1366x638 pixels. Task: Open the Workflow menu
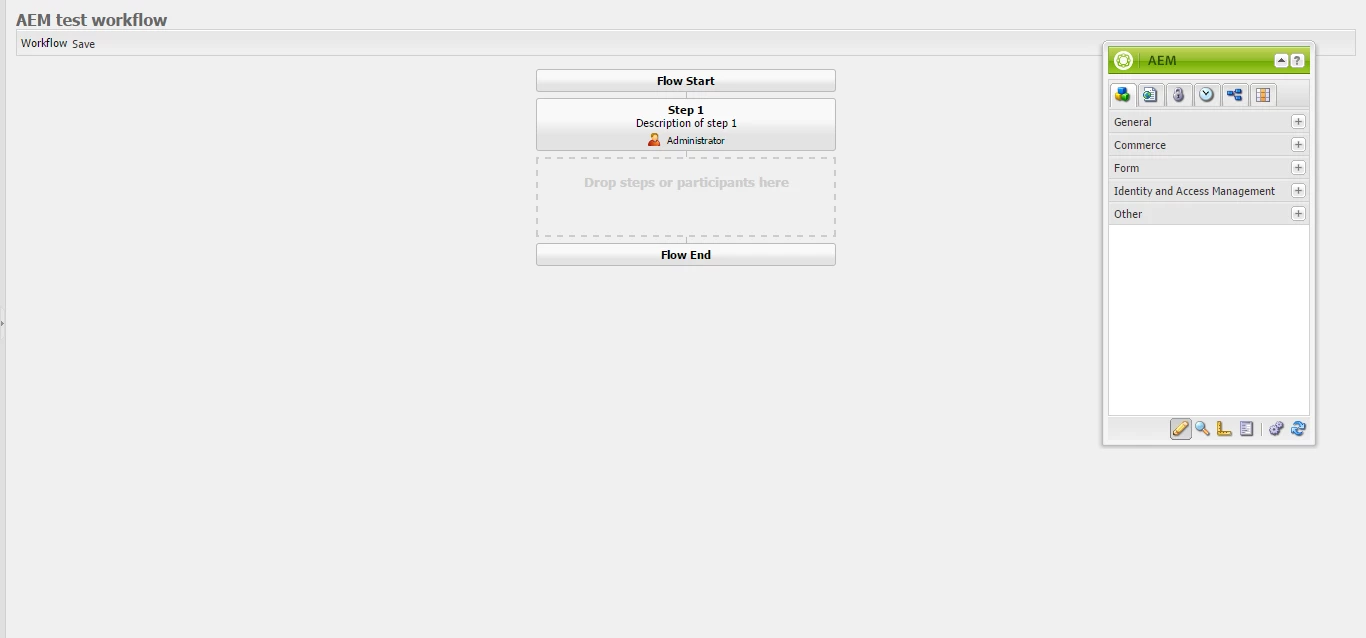pos(44,43)
